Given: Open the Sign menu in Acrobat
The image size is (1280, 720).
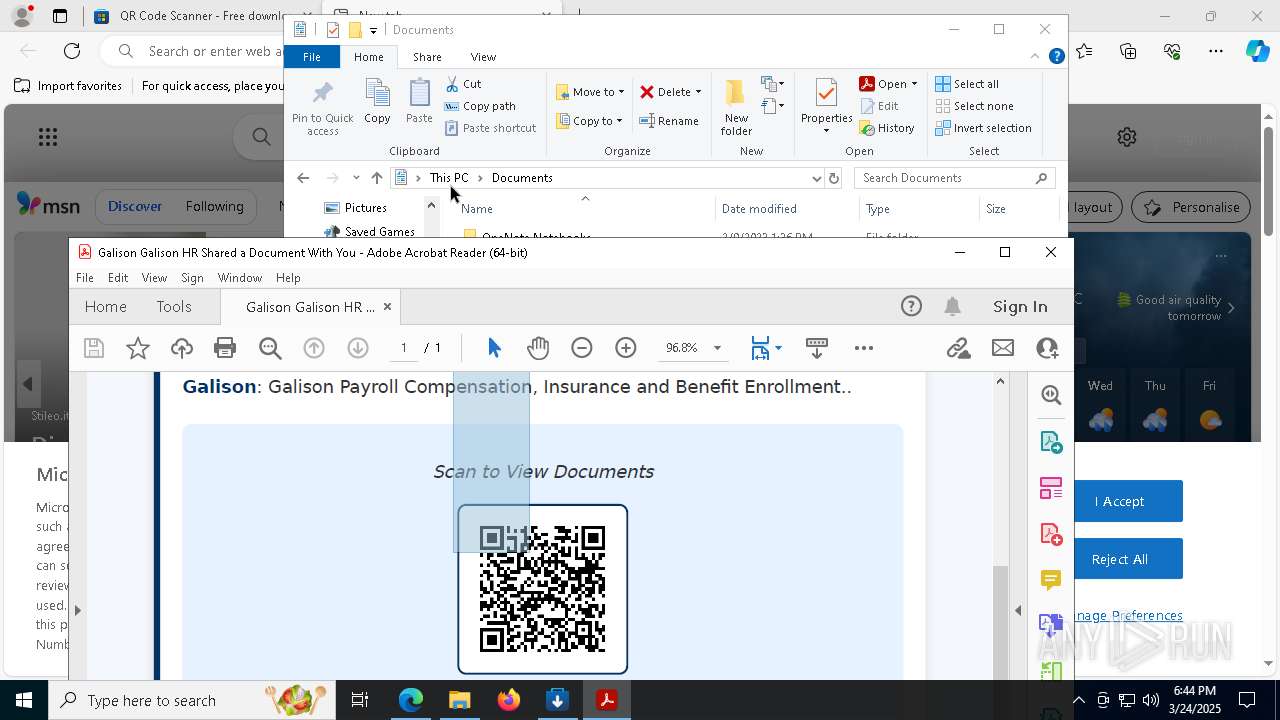Looking at the screenshot, I should pos(192,278).
